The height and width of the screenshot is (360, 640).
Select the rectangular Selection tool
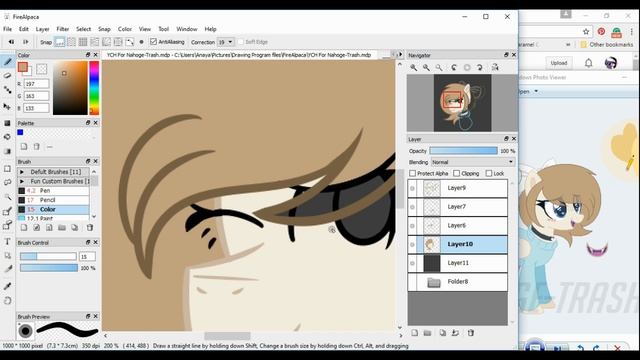click(7, 169)
